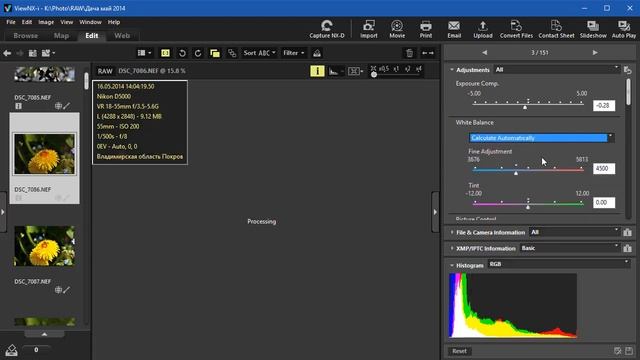
Task: Click the linked squares toolbar icon
Action: [x=232, y=53]
